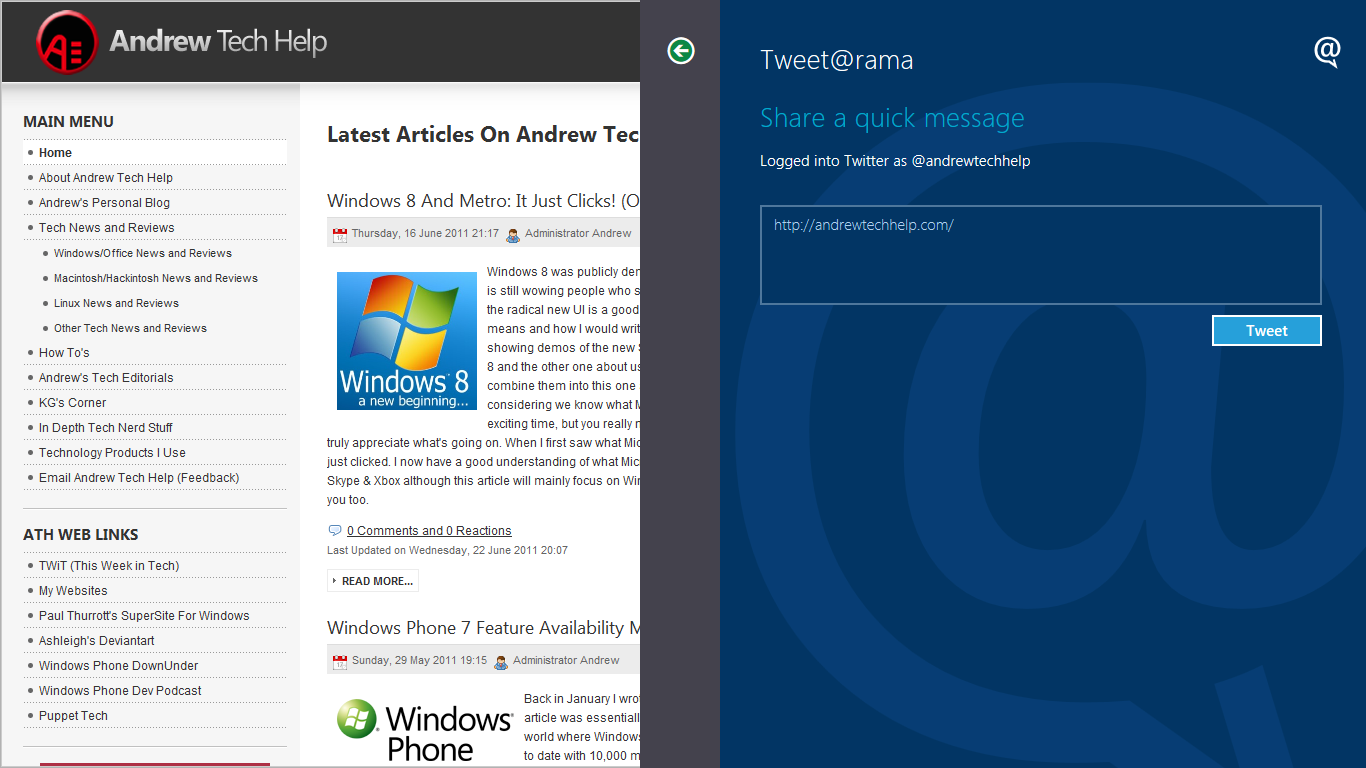This screenshot has width=1366, height=768.
Task: Click the green back arrow icon
Action: (681, 50)
